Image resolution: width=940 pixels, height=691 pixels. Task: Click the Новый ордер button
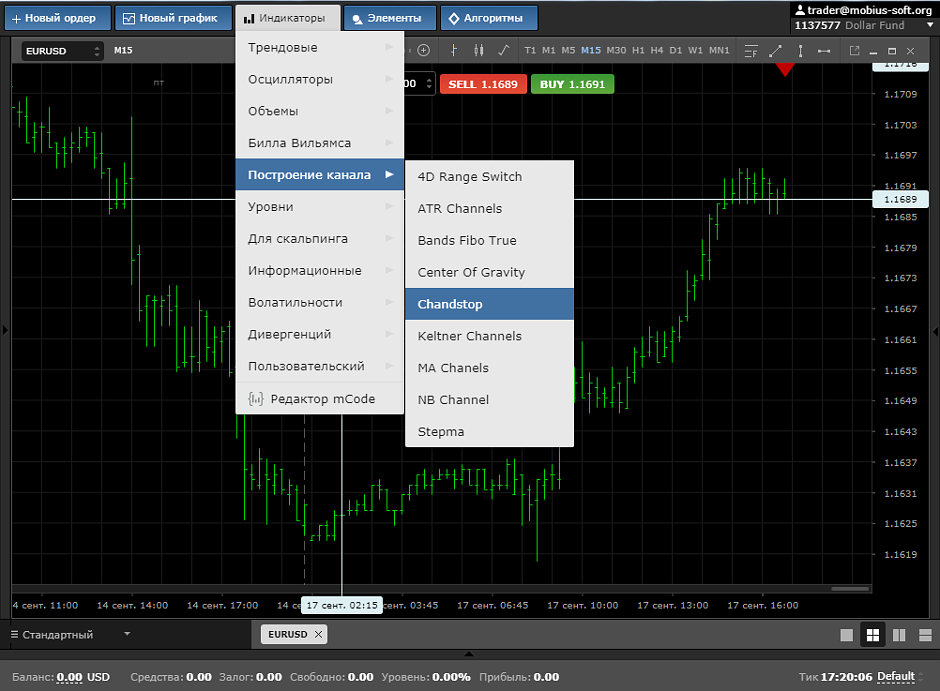pyautogui.click(x=58, y=18)
